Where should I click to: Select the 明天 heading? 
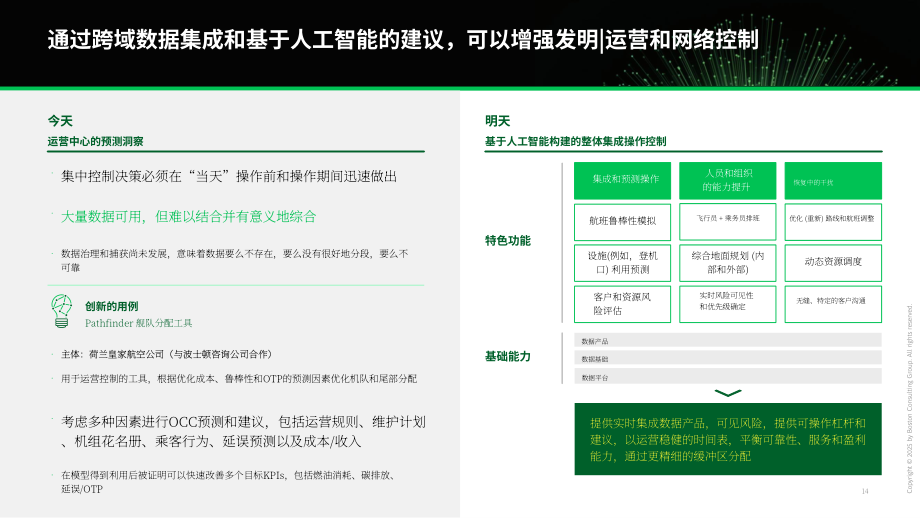(x=497, y=121)
